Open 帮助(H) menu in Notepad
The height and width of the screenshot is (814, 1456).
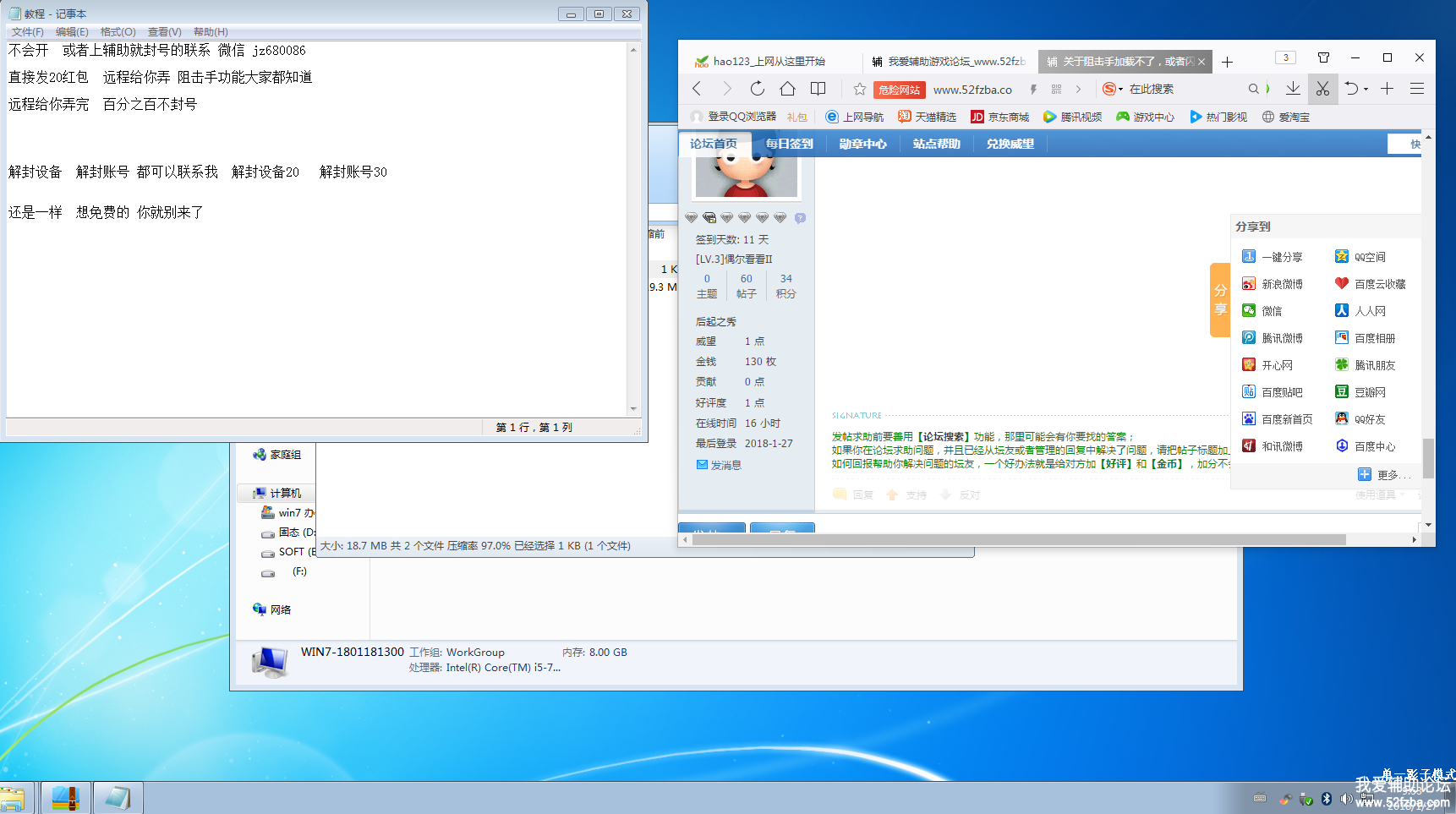[211, 32]
